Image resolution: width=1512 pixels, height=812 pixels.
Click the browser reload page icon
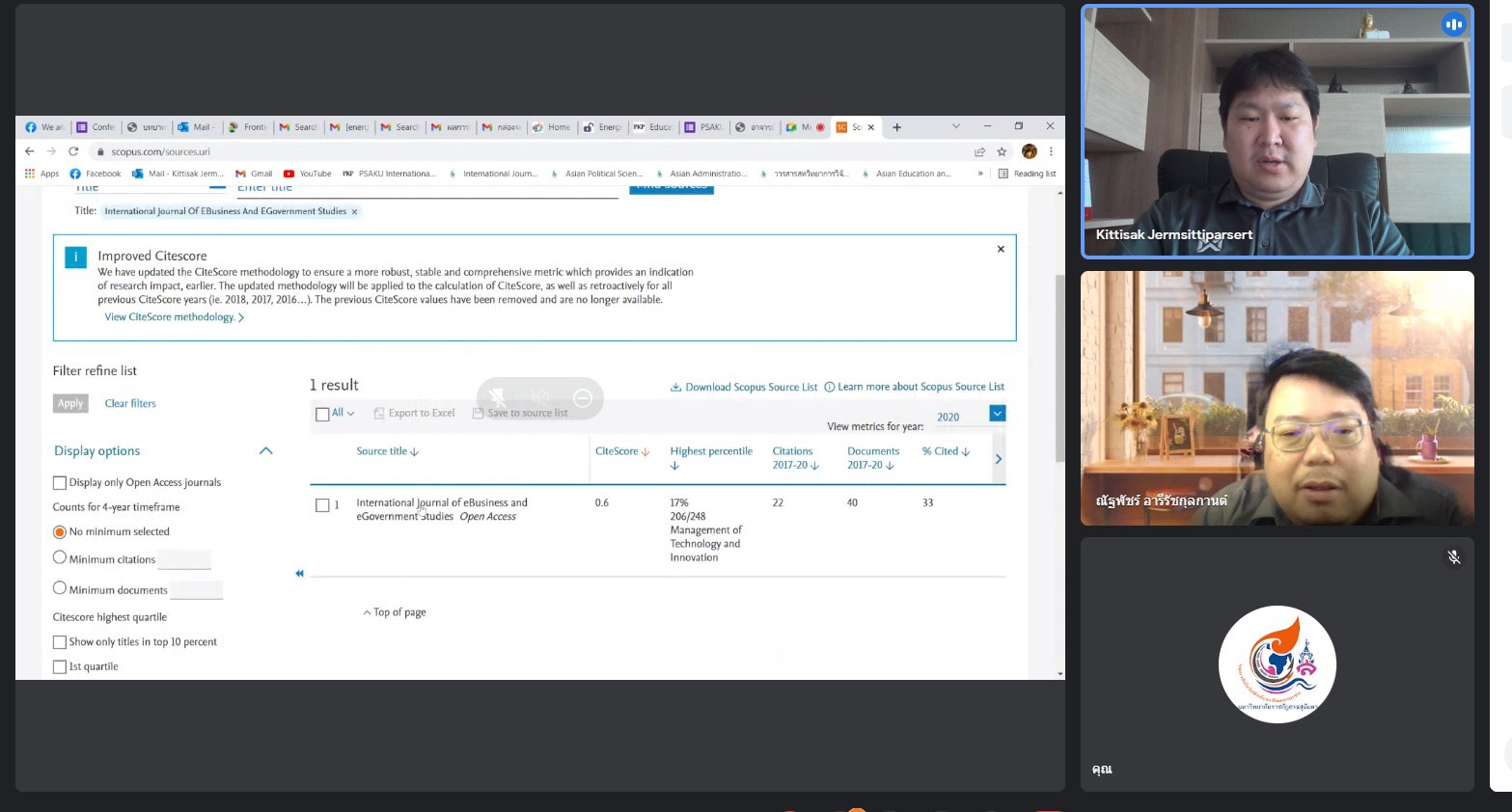click(x=73, y=151)
